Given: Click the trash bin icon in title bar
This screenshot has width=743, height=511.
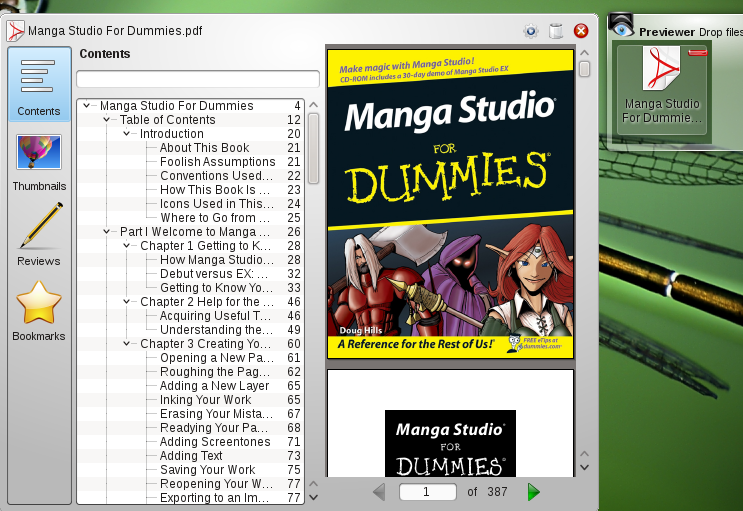Looking at the screenshot, I should pos(556,31).
